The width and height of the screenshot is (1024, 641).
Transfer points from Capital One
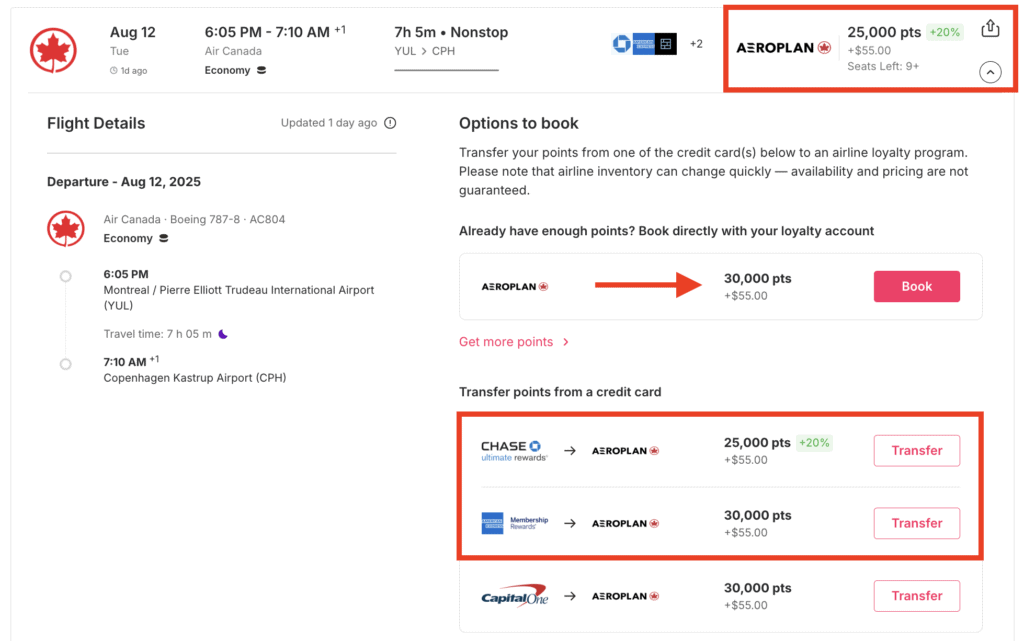click(916, 596)
